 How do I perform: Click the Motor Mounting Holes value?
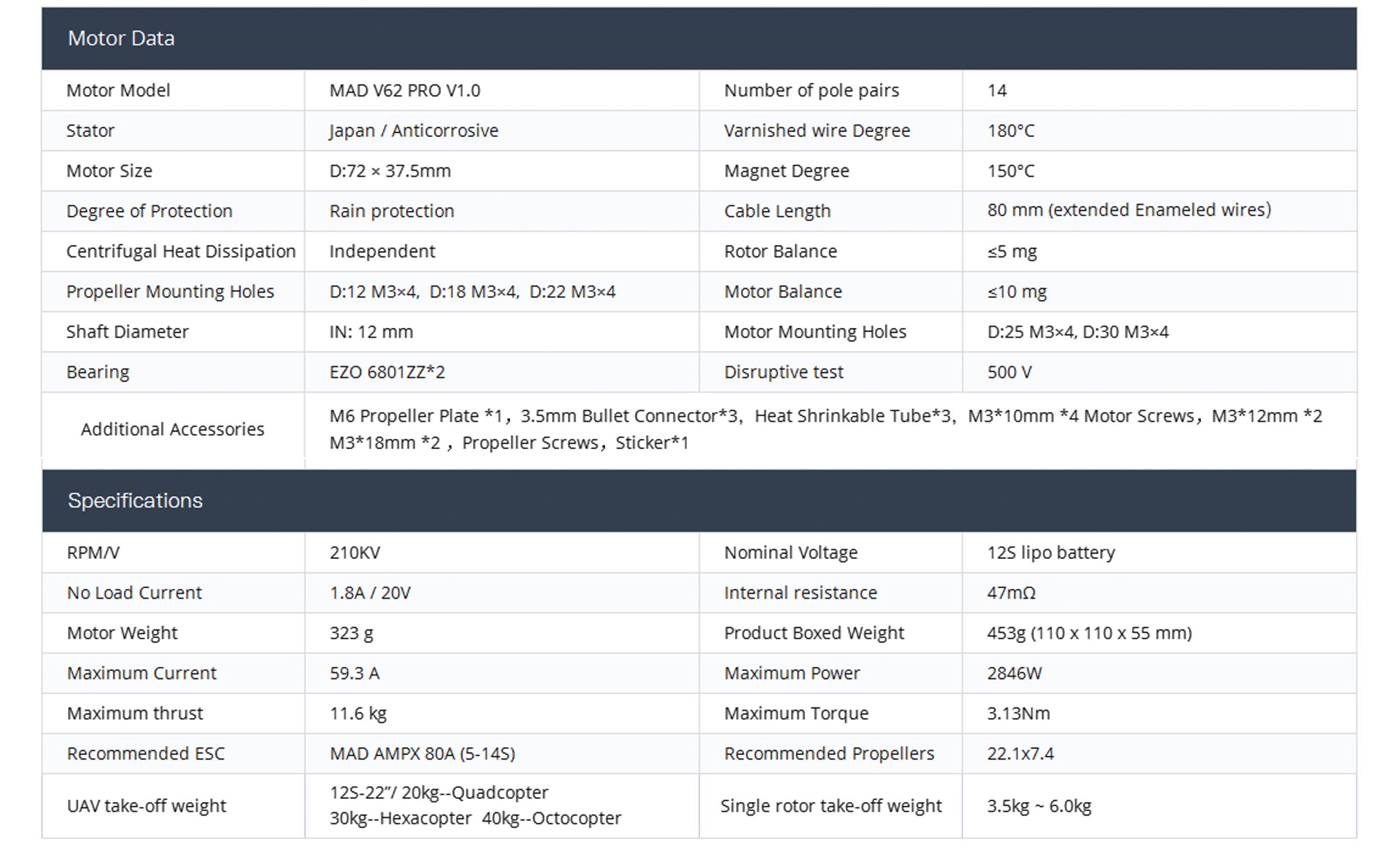pyautogui.click(x=1077, y=332)
